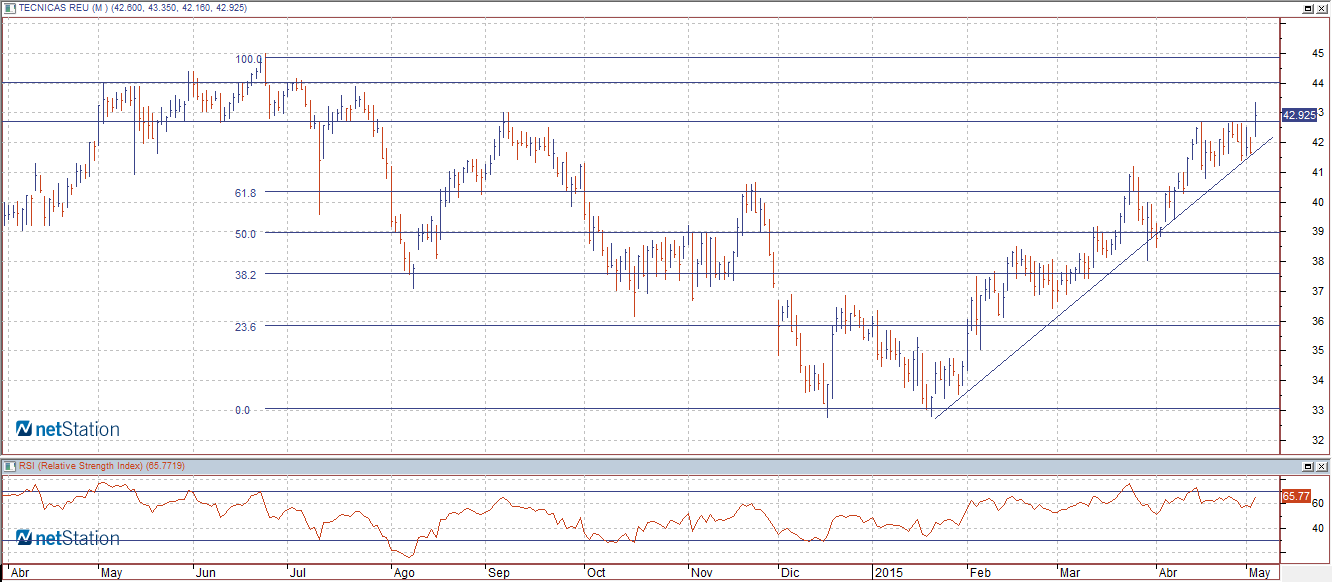Select the 50.0 Fibonacci retracement label
Screen dimensions: 1332x582
[x=246, y=234]
